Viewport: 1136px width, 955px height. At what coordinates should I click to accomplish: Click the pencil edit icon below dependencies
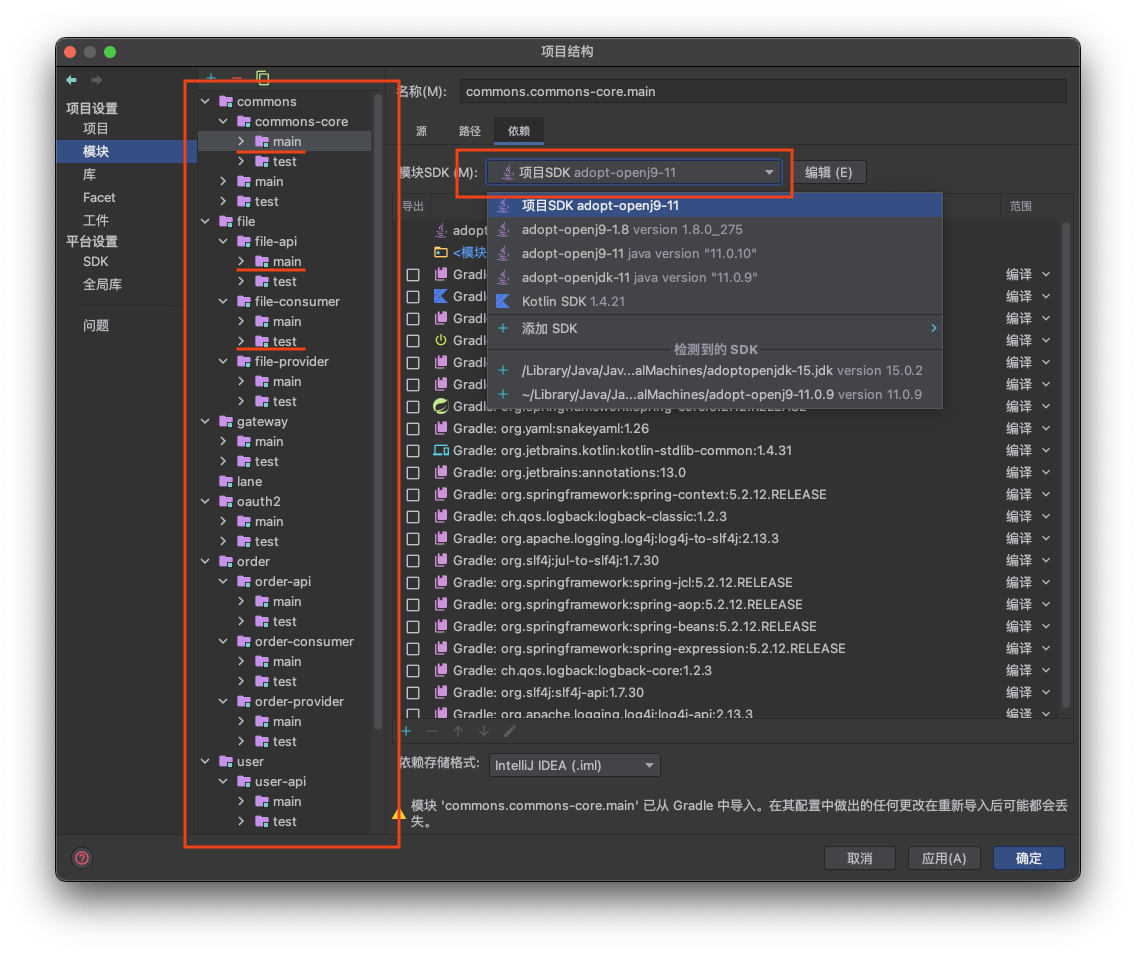[x=510, y=731]
